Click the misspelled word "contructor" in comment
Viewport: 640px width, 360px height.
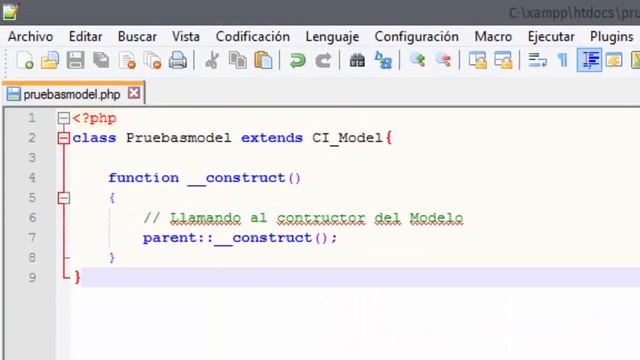(321, 218)
